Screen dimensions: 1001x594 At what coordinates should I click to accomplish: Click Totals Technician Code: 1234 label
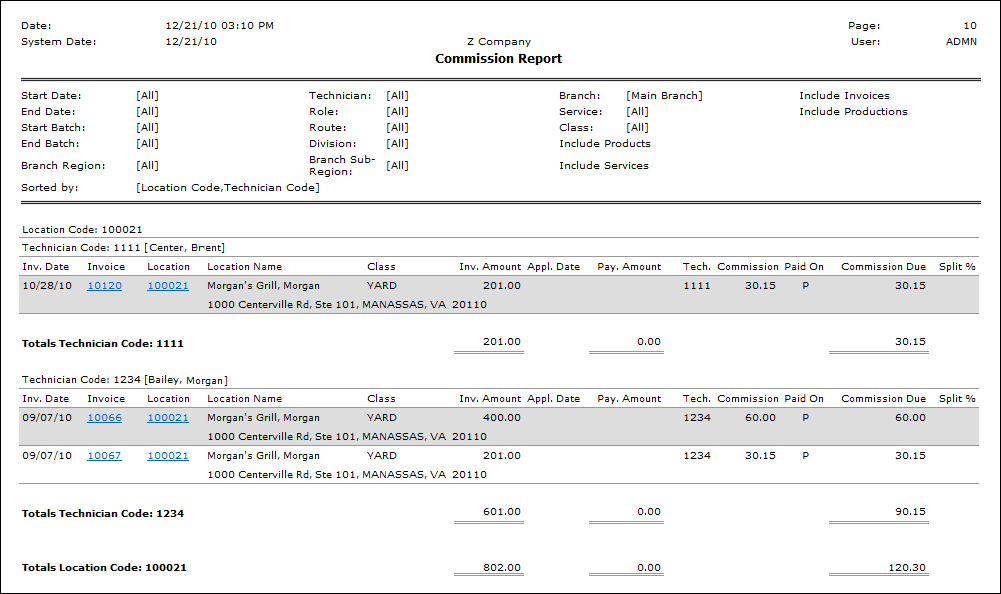click(102, 514)
